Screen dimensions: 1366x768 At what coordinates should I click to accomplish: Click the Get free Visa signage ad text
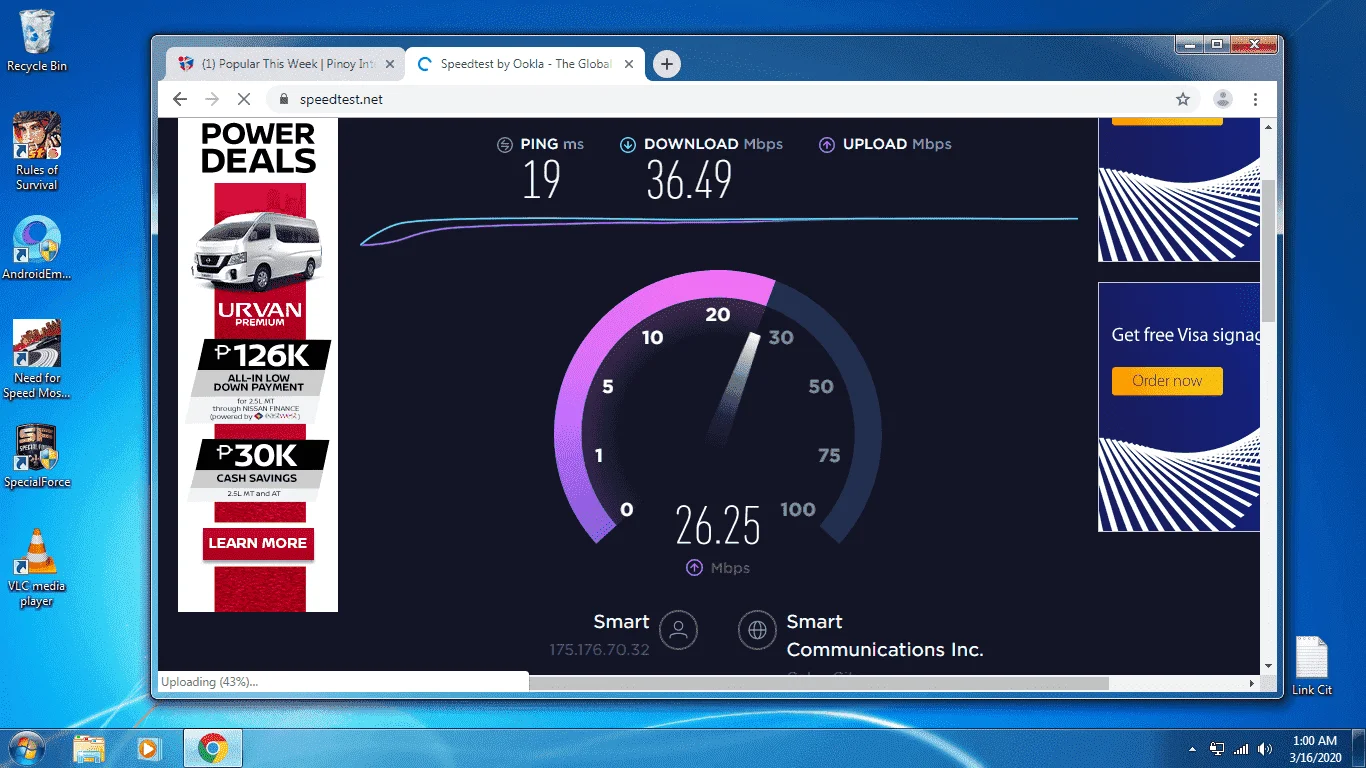(1186, 335)
